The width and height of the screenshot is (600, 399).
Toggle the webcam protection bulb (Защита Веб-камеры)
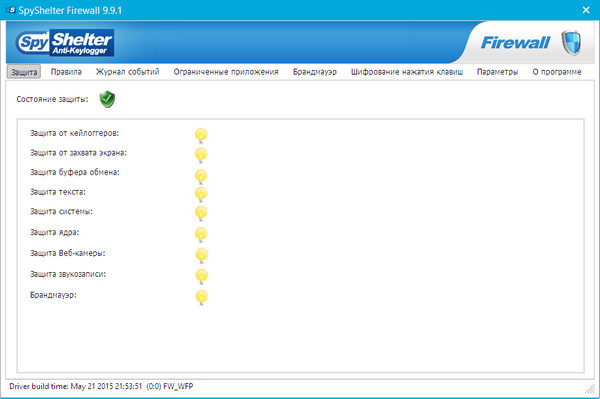[x=201, y=255]
